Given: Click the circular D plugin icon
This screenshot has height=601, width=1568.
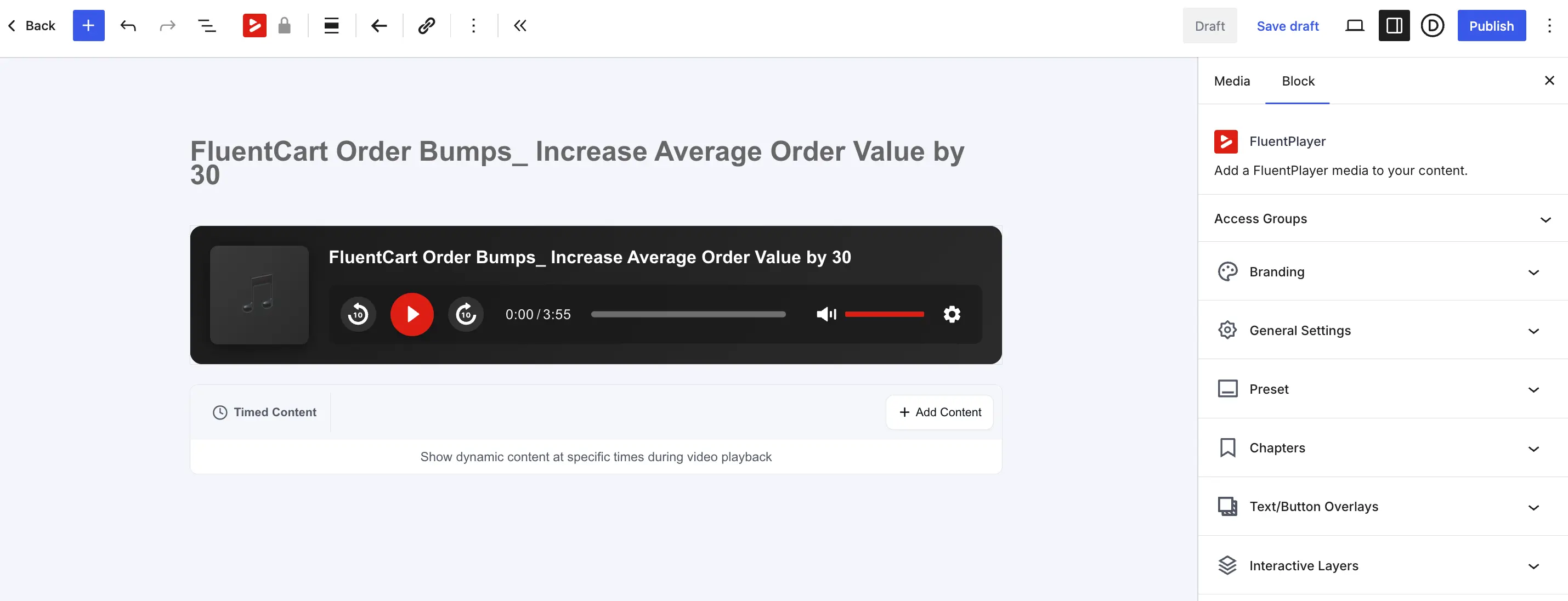Looking at the screenshot, I should tap(1433, 26).
